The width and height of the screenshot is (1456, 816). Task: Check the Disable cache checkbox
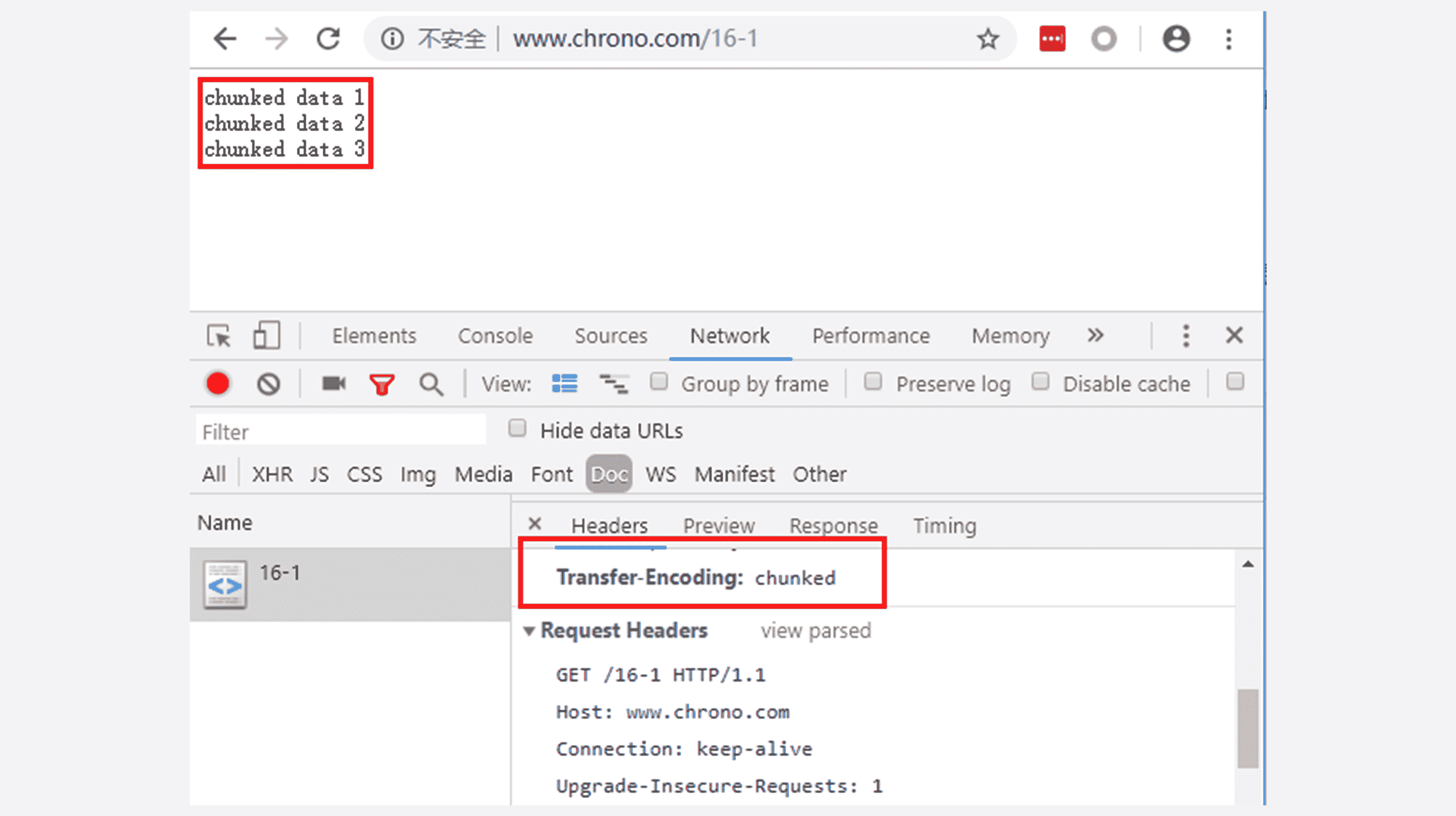point(1040,382)
